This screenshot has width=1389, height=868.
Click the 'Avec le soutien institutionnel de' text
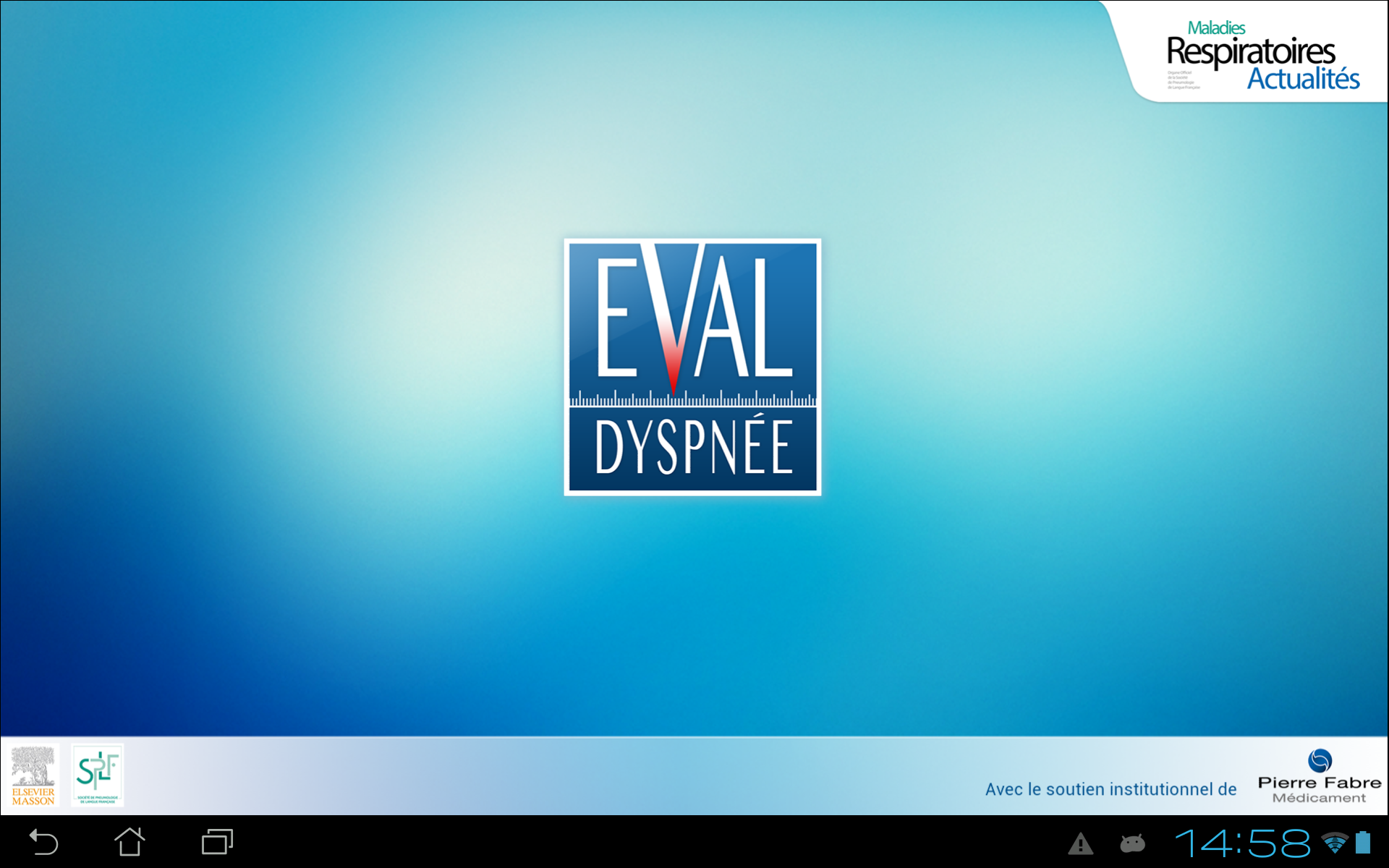point(1110,789)
